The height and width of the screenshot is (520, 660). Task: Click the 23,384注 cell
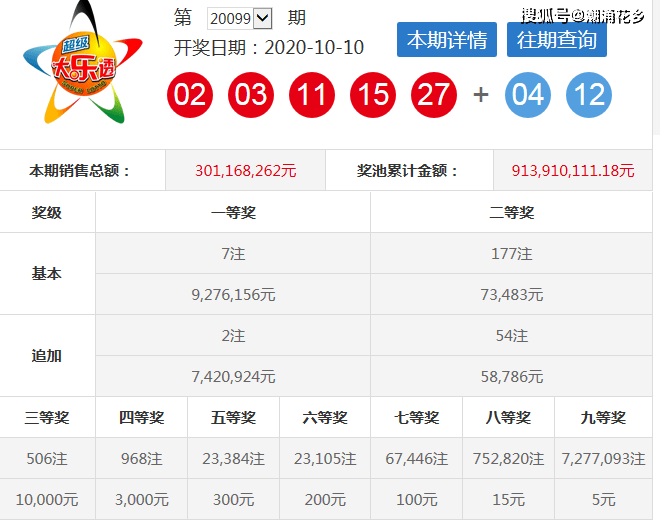tap(233, 459)
